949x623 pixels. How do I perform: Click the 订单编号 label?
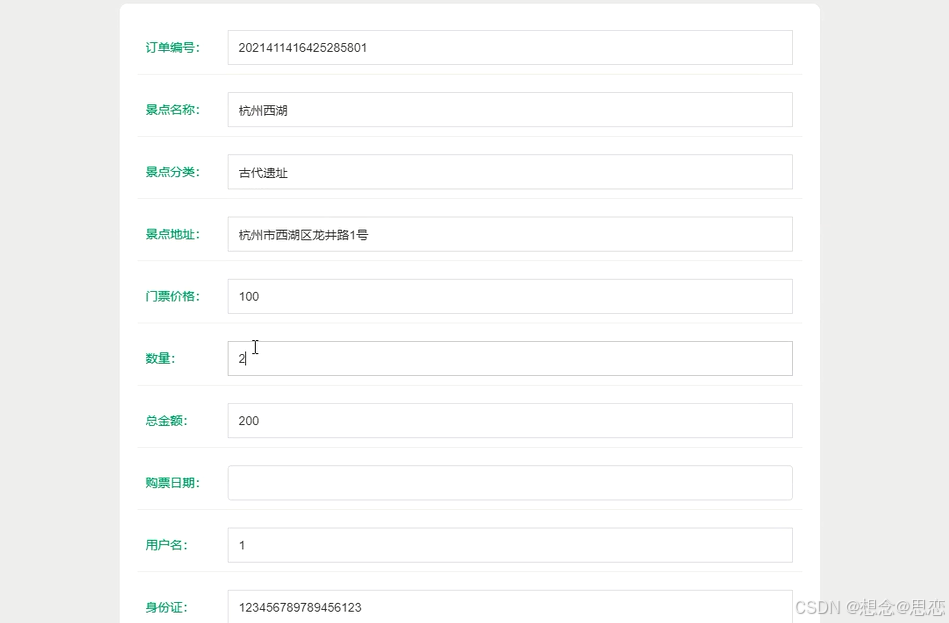point(172,47)
